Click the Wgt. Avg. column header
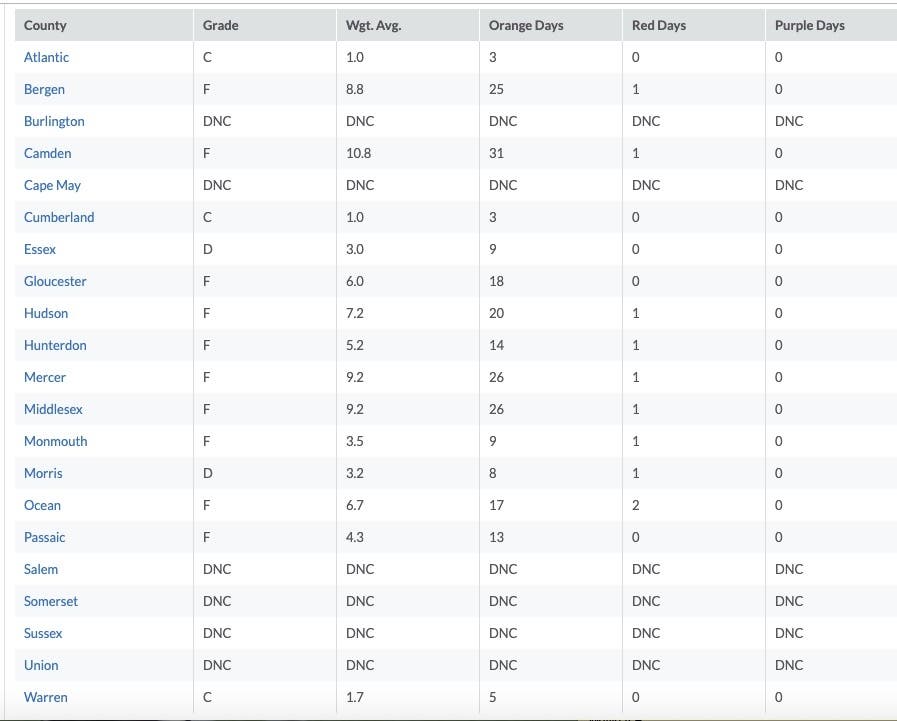The height and width of the screenshot is (721, 897). 373,25
